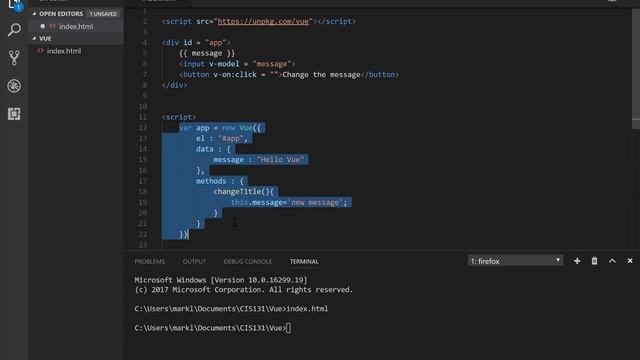The height and width of the screenshot is (360, 640).
Task: Open the Debug view icon
Action: pos(14,86)
